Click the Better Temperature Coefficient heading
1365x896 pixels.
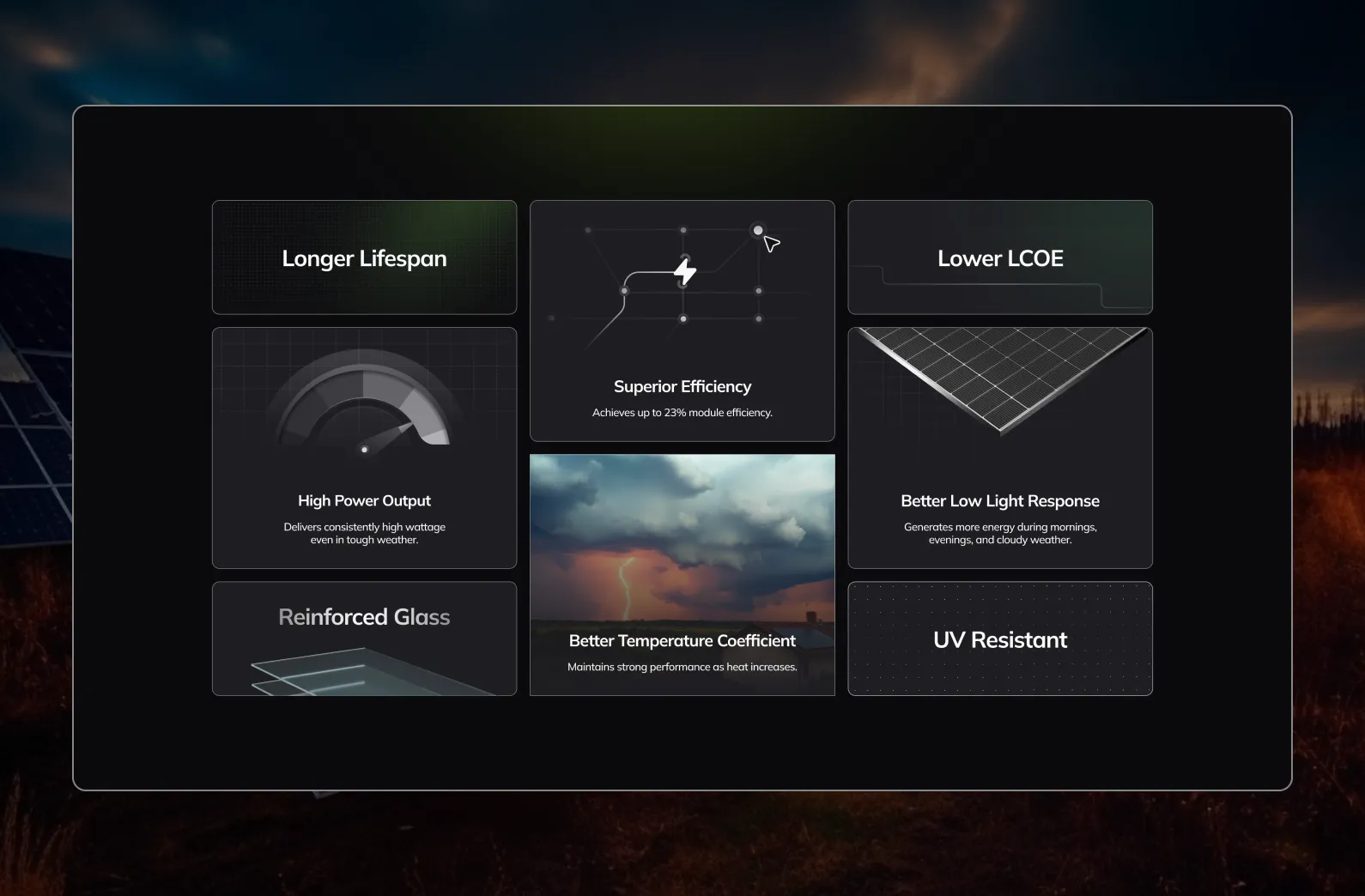(x=682, y=640)
